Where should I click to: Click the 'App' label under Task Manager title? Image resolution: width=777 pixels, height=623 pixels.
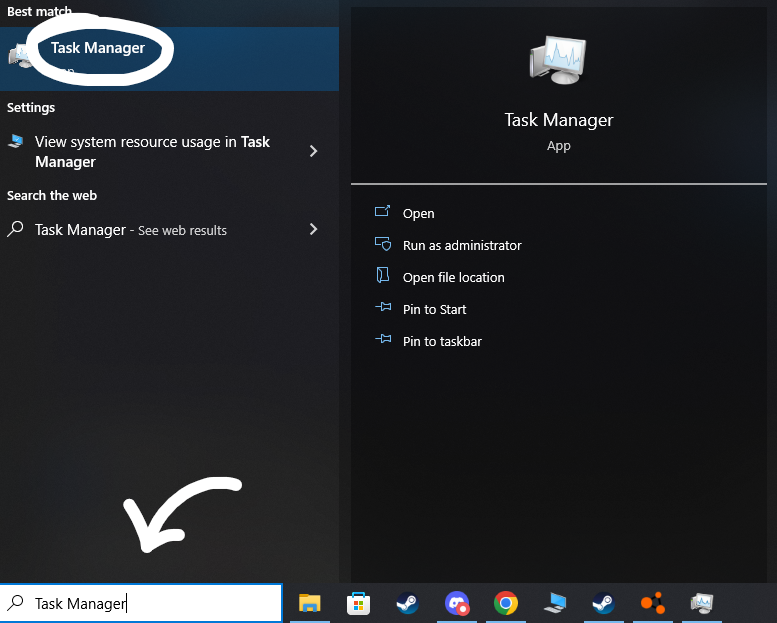click(558, 146)
